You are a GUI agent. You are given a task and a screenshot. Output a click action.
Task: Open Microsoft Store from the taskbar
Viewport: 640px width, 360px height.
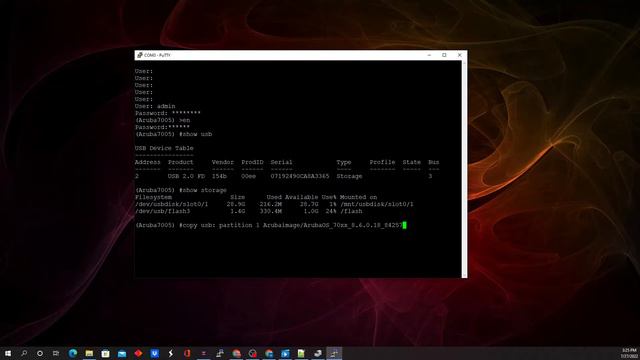pos(105,353)
